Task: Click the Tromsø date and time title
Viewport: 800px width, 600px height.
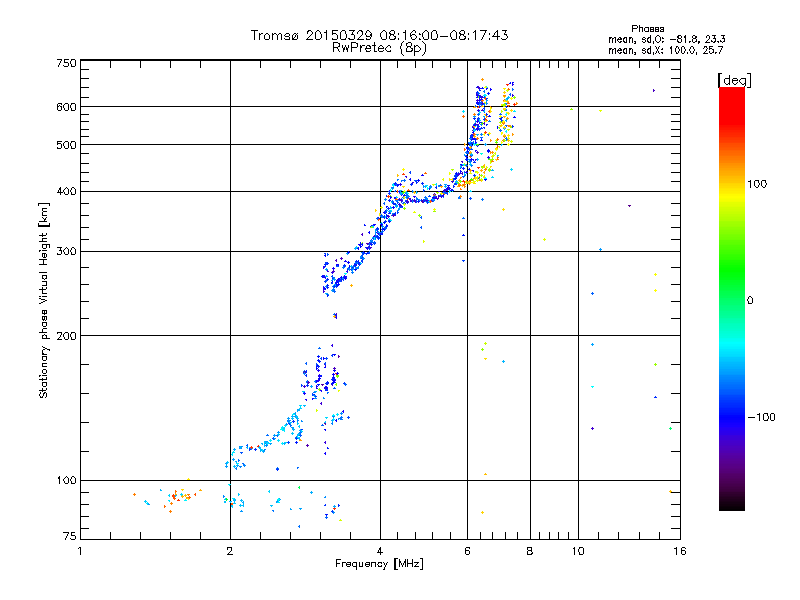Action: [379, 35]
